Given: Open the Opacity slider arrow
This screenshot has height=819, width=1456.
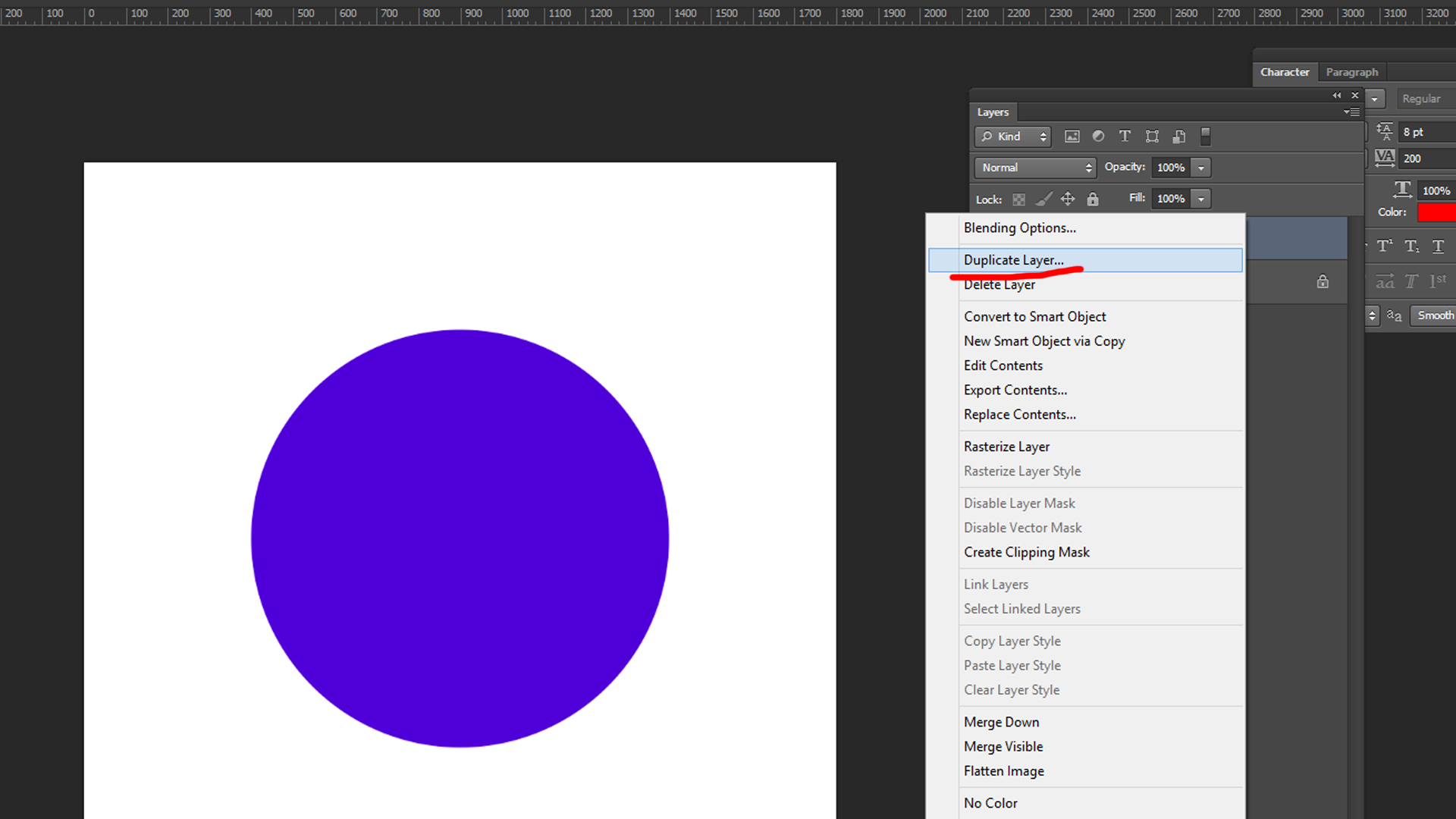Looking at the screenshot, I should (x=1201, y=168).
